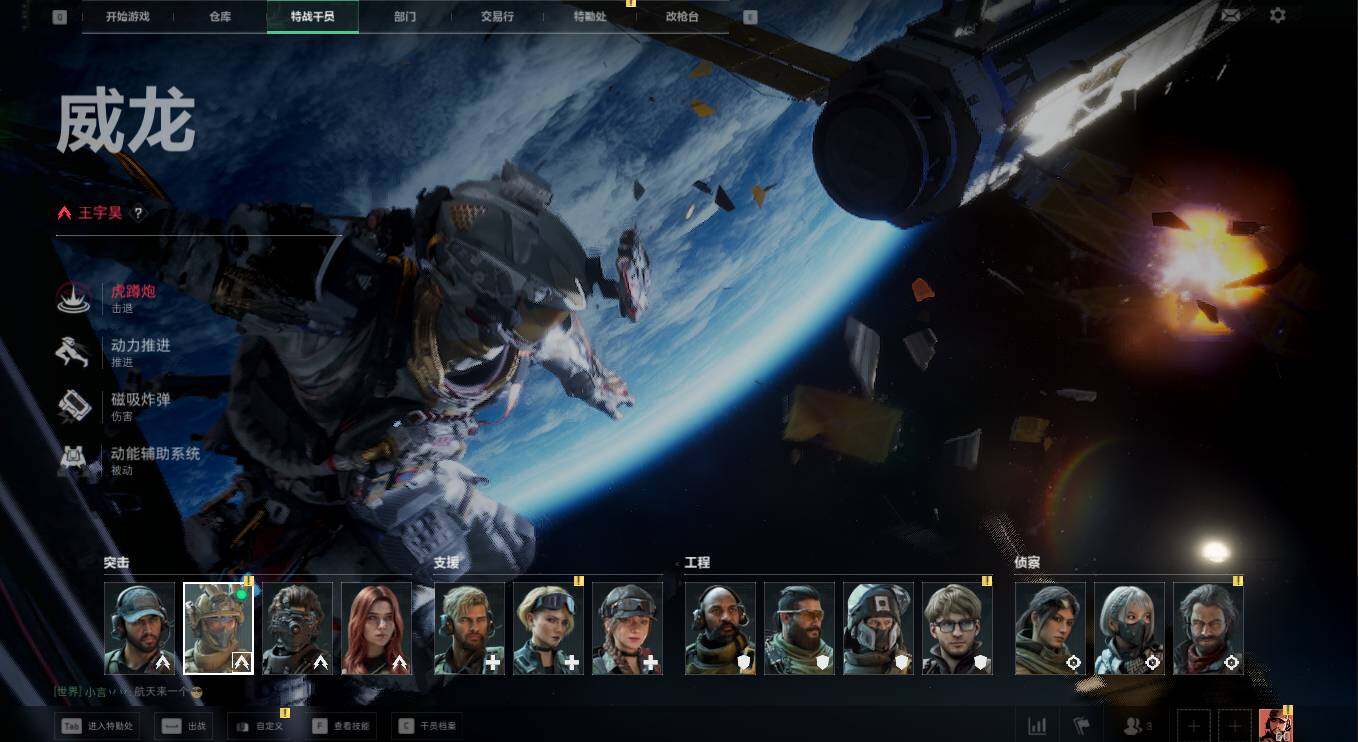This screenshot has height=742, width=1358.
Task: Pick the dark-haired woman 侦察 operator
Action: coord(1050,628)
